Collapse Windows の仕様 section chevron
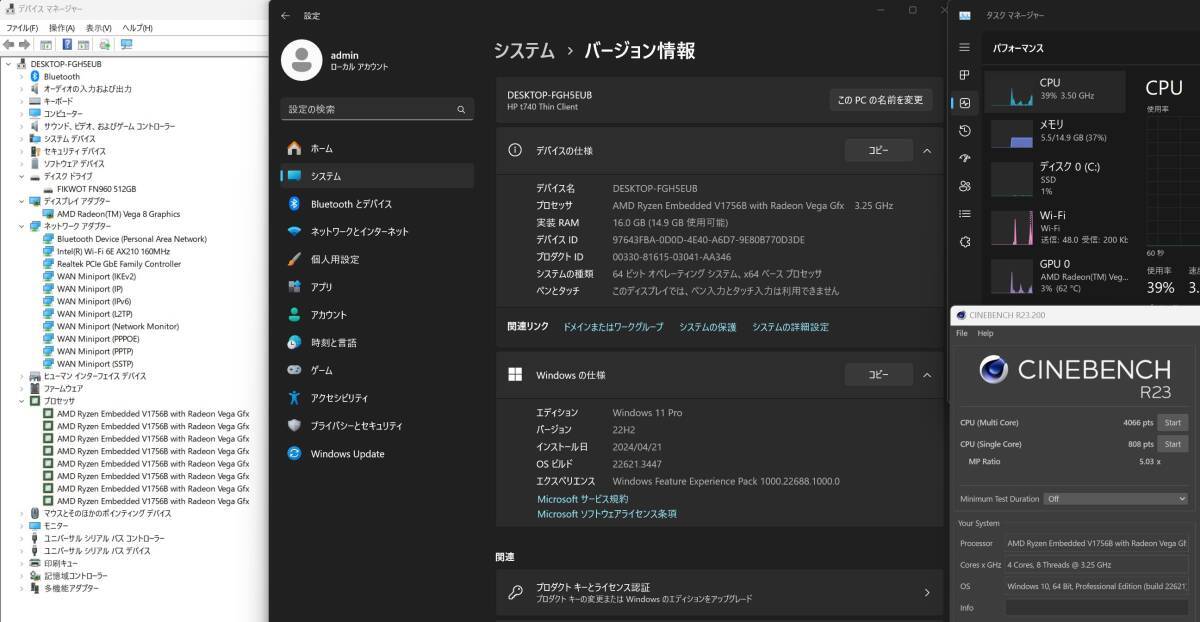 pyautogui.click(x=927, y=375)
